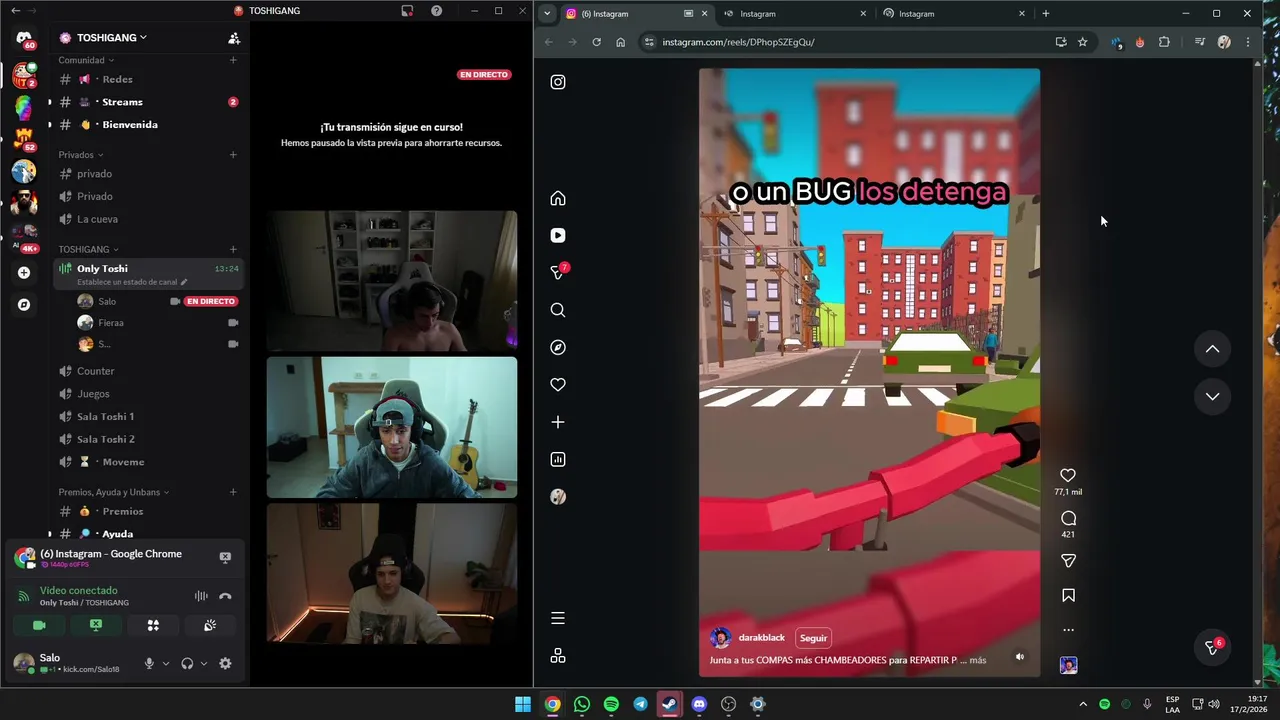
Task: Open microphone input options dropdown arrow
Action: pos(166,663)
